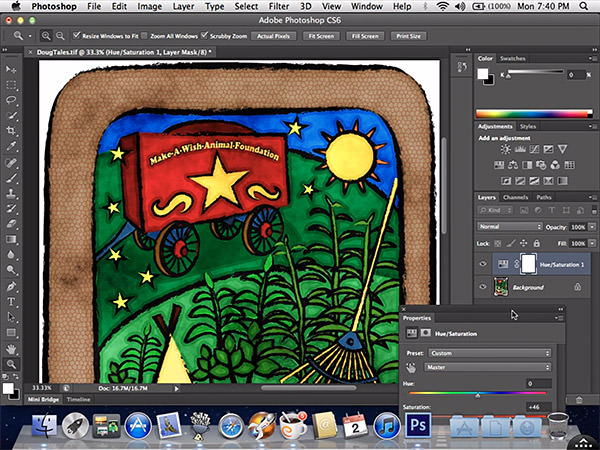Open the layer filter Kind dropdown
Image resolution: width=600 pixels, height=450 pixels.
[496, 210]
